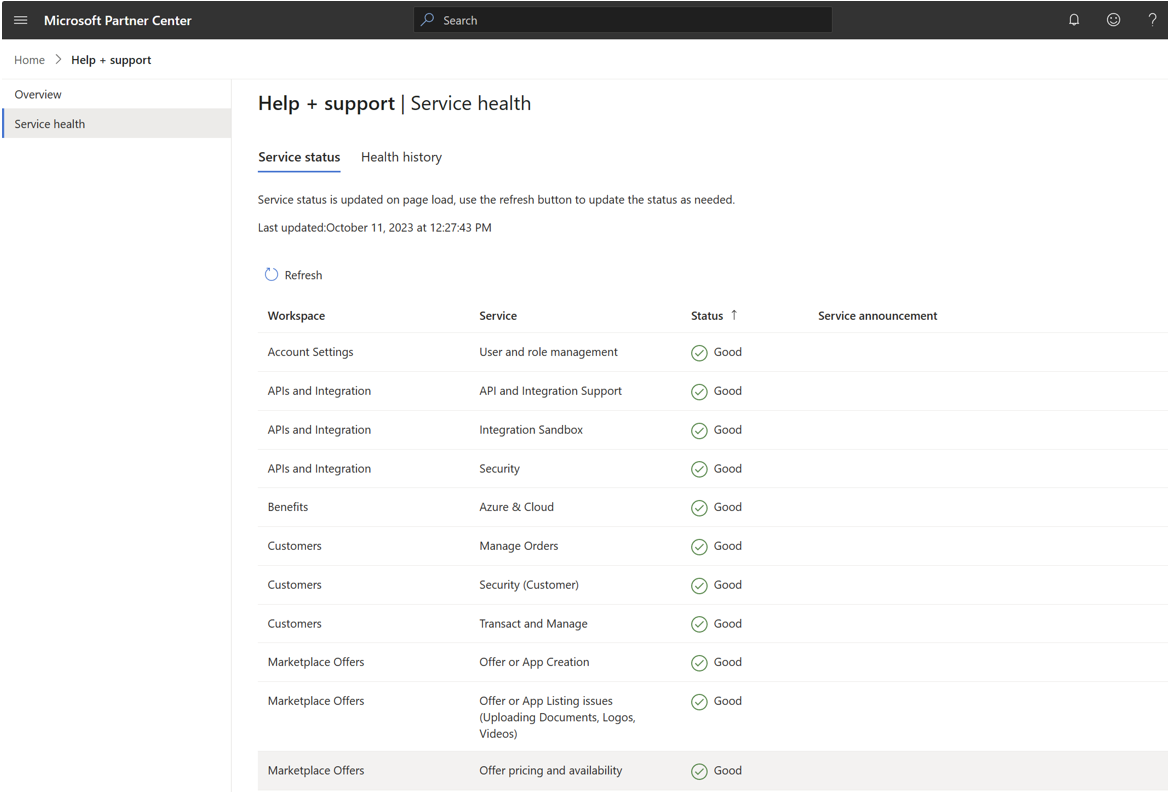Click the Good status checkmark for Azure & Cloud
Image resolution: width=1168 pixels, height=792 pixels.
point(699,508)
